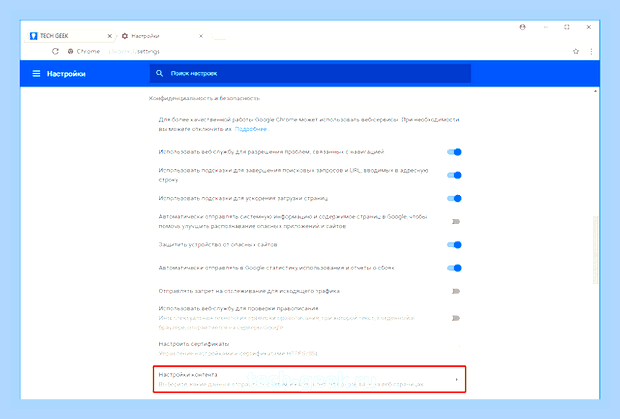This screenshot has width=620, height=419.
Task: Click the Настройки header title
Action: tap(66, 74)
